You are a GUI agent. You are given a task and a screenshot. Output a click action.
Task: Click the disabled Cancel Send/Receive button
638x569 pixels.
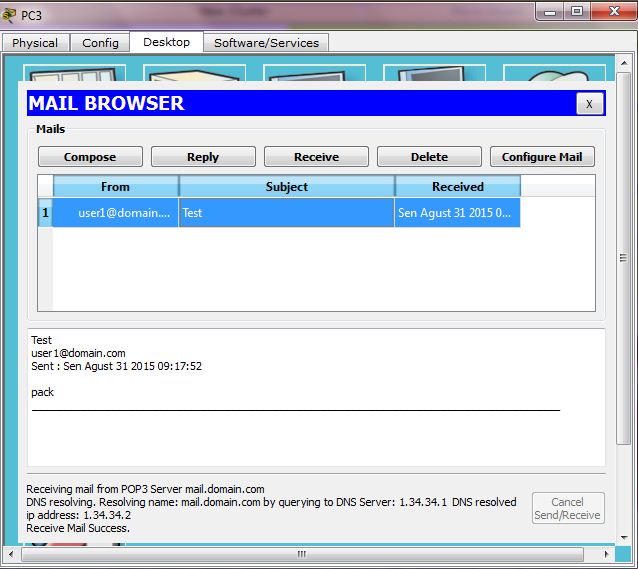(568, 508)
